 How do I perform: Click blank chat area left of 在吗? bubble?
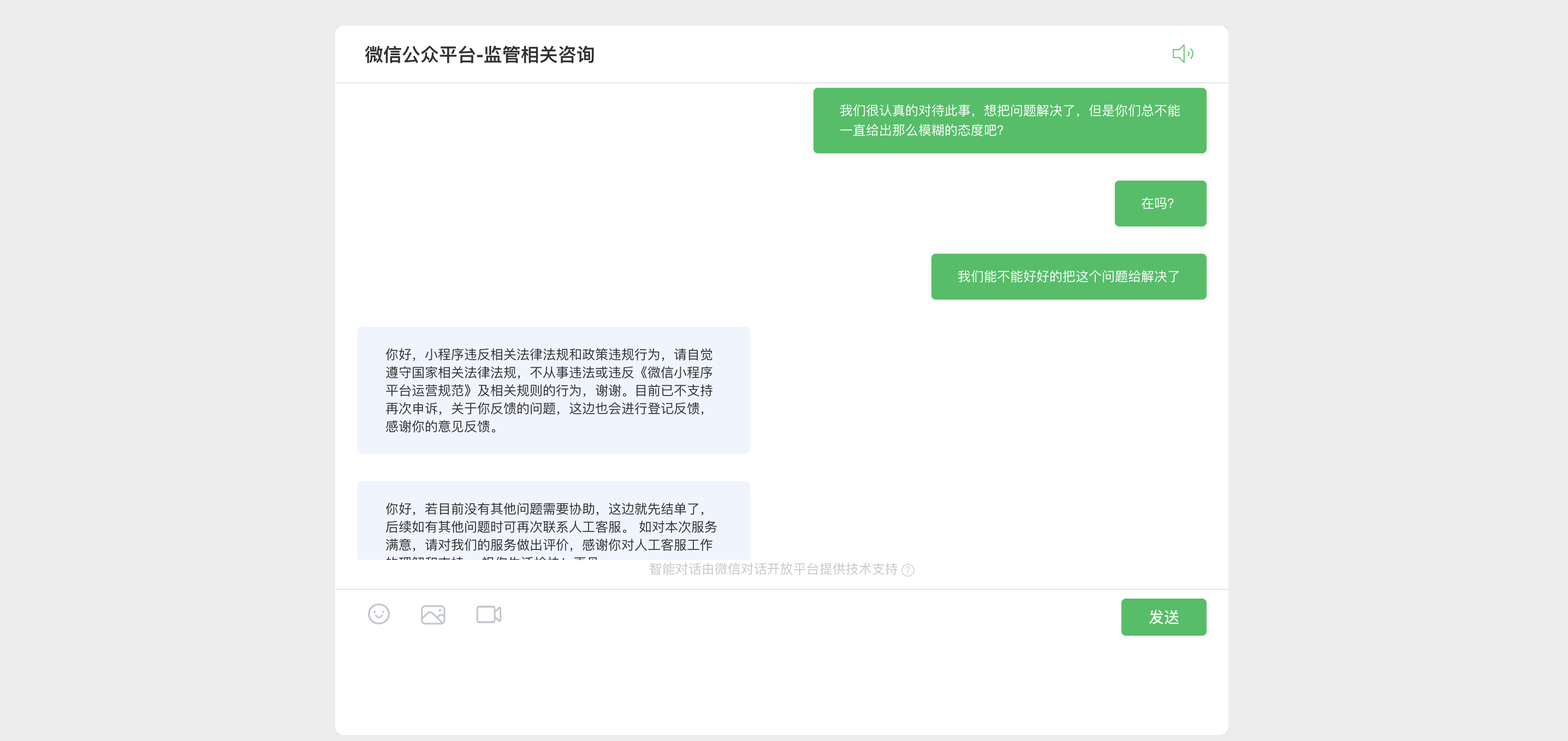[x=730, y=203]
